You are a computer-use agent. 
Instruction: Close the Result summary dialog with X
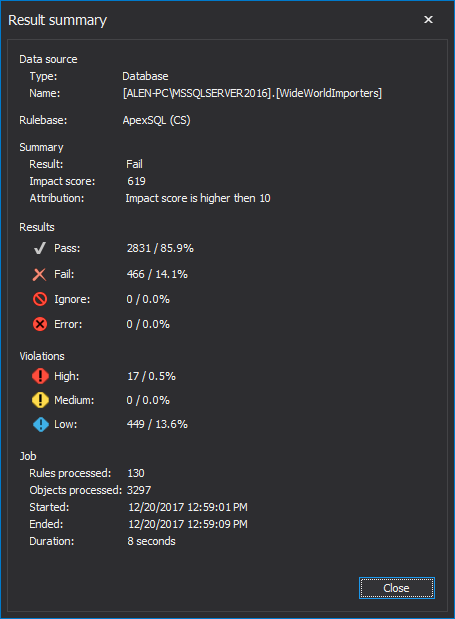click(428, 19)
